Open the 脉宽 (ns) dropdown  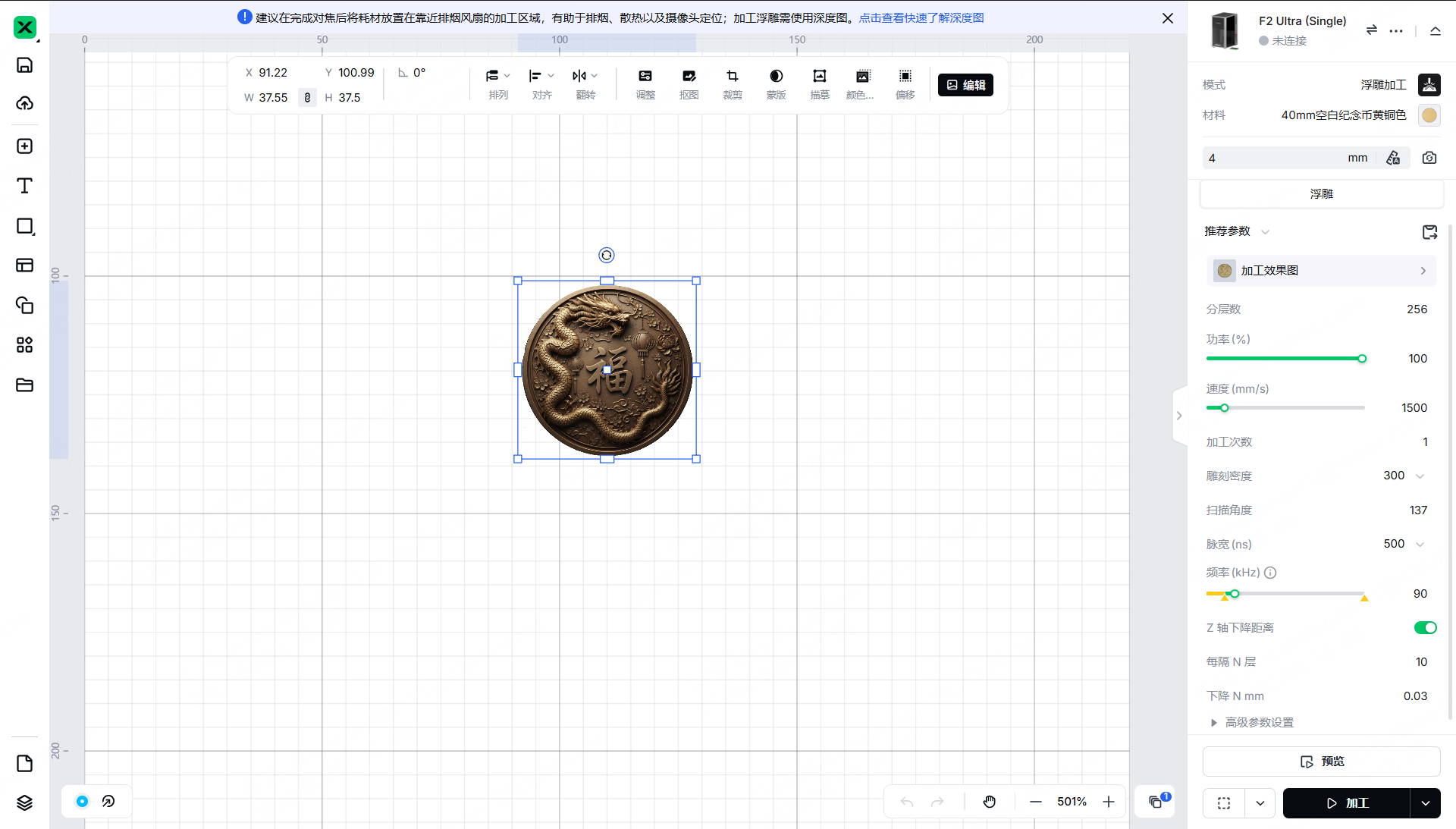[x=1420, y=544]
